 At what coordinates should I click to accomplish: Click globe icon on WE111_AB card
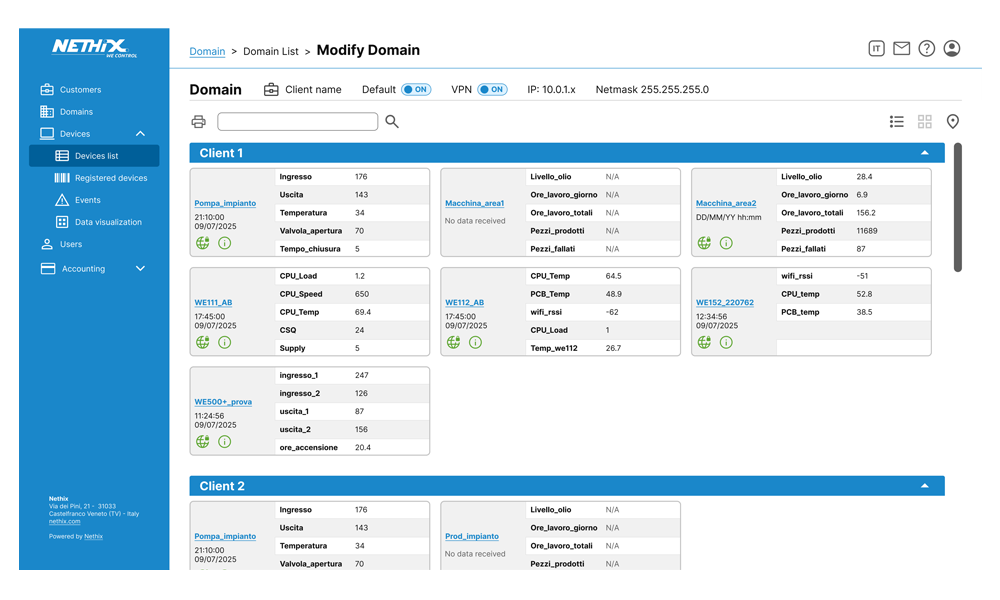(203, 342)
